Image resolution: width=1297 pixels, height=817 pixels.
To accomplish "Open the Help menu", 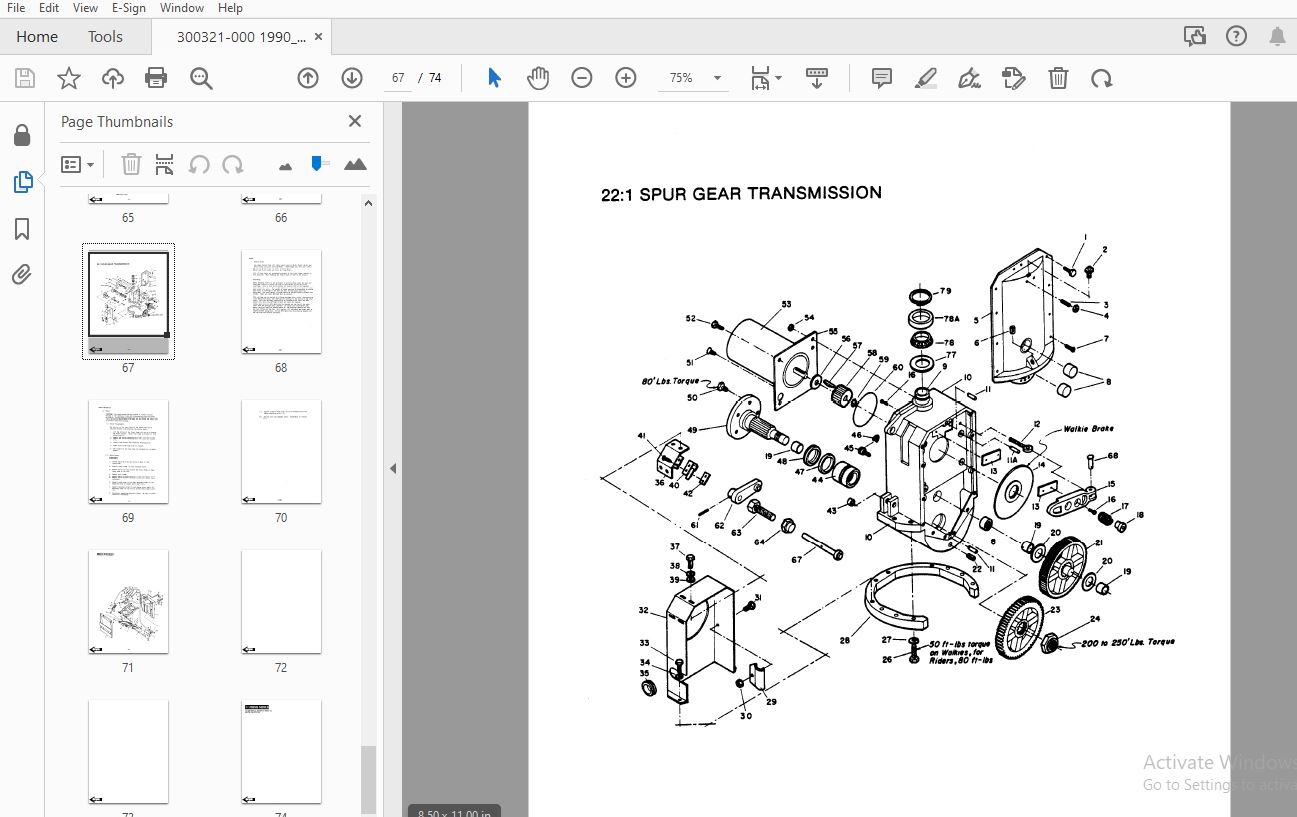I will (230, 8).
